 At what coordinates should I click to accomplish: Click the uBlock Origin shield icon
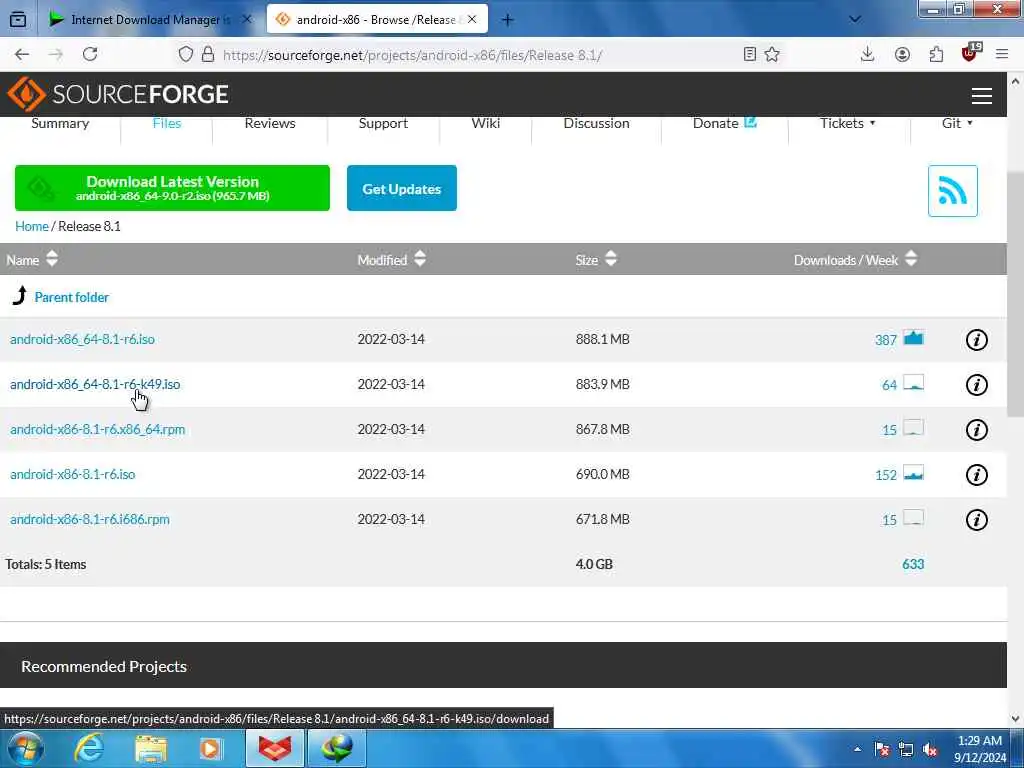pyautogui.click(x=970, y=53)
